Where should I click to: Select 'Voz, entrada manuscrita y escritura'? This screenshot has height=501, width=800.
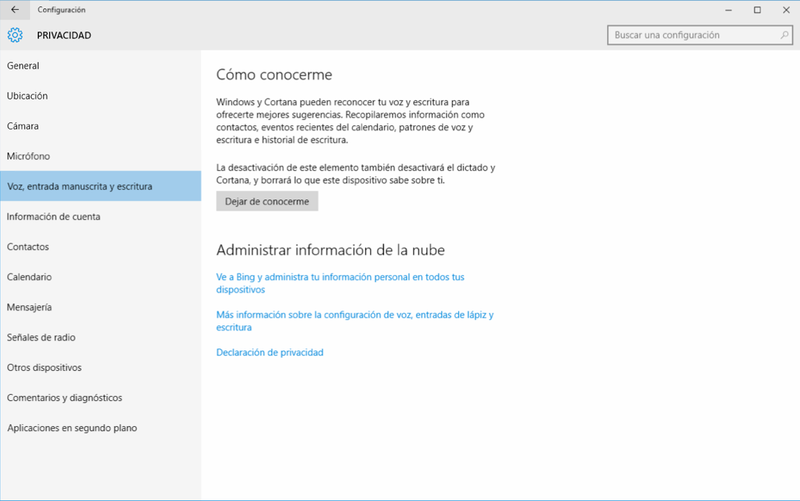tap(101, 186)
